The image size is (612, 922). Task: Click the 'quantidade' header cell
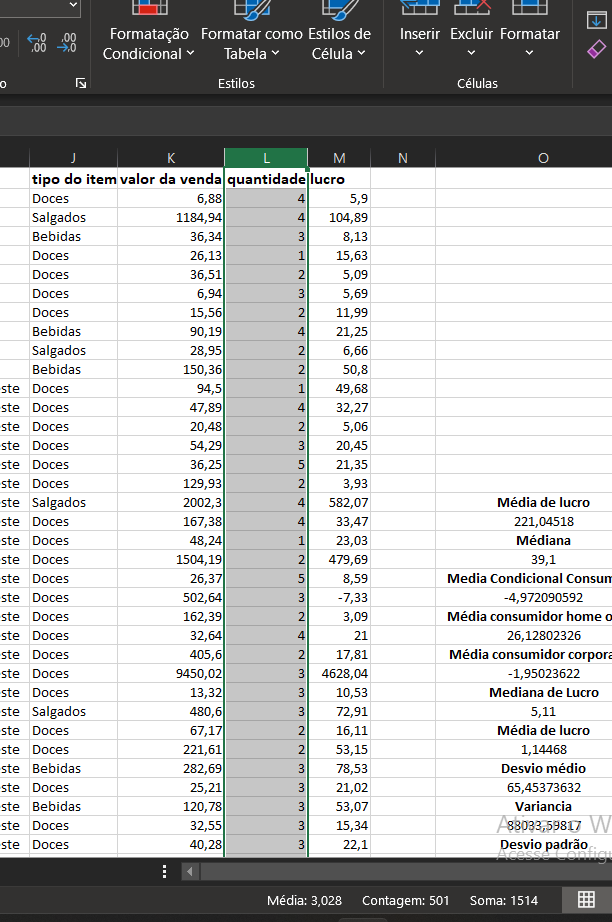[x=266, y=179]
